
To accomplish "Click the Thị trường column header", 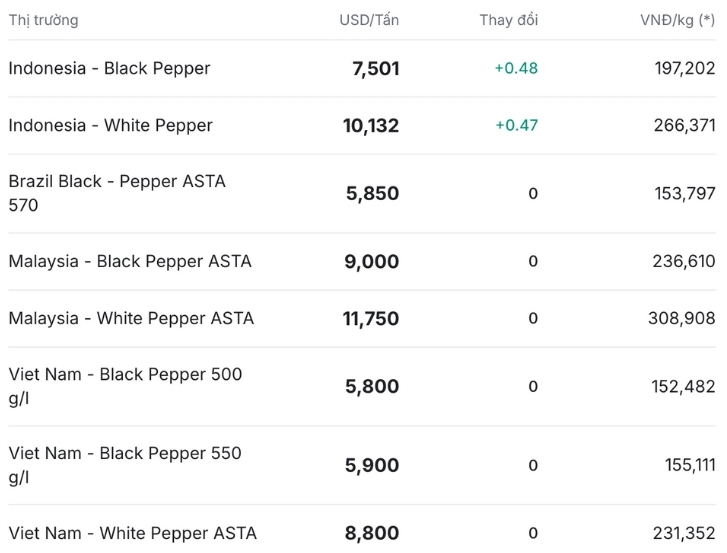I will pos(44,20).
